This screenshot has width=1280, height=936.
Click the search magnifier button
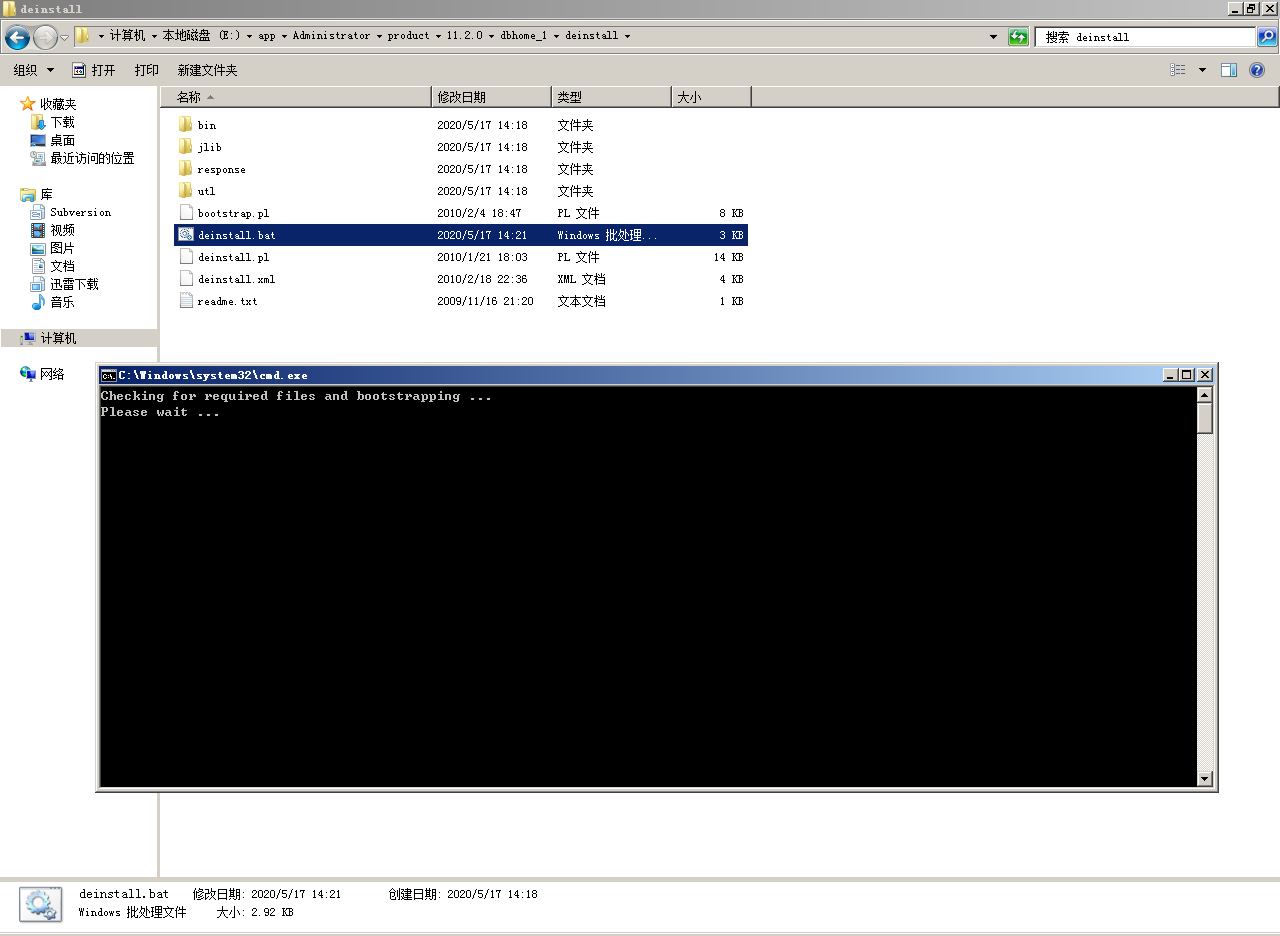1264,37
